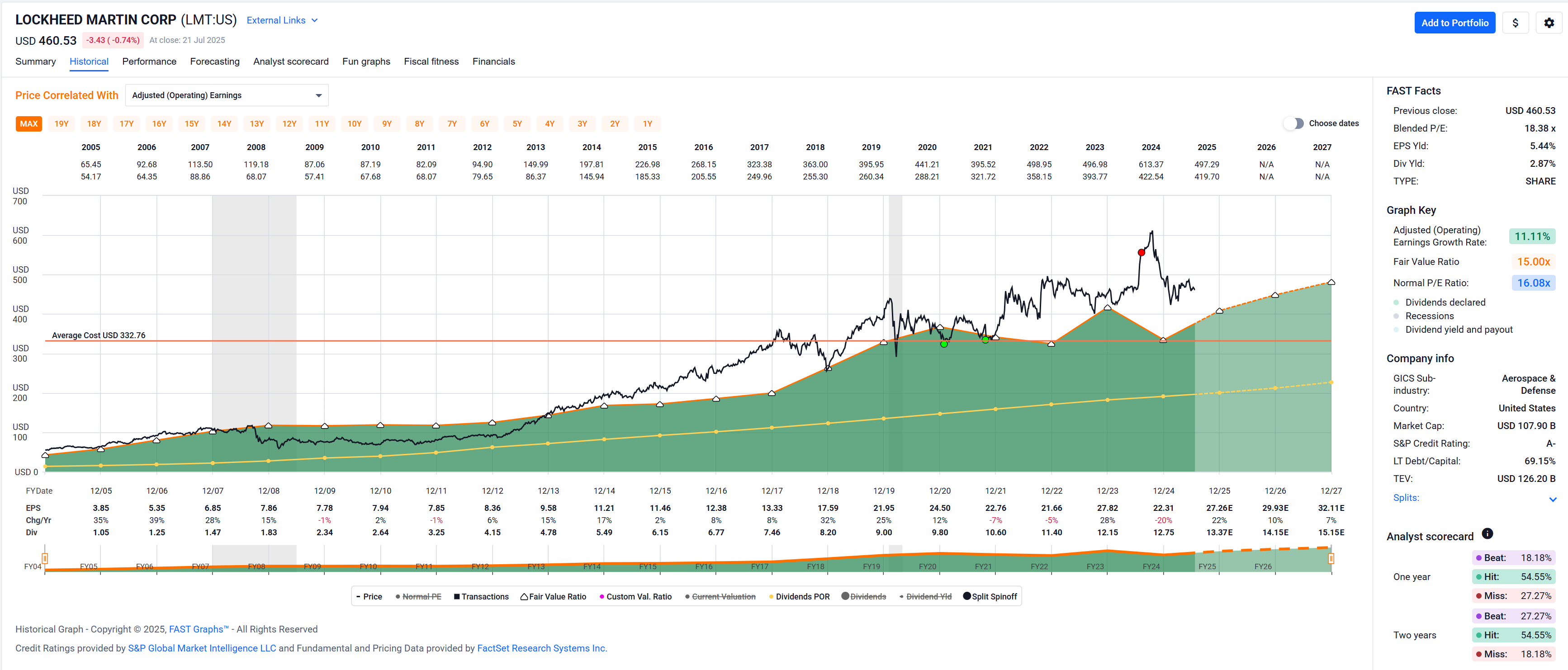1568x670 pixels.
Task: Open the Performance tab
Action: 149,61
